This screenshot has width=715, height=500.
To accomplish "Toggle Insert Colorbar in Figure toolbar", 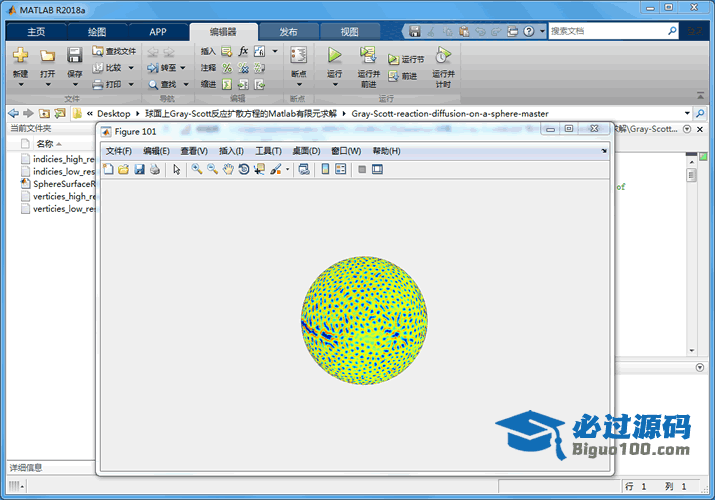I will [325, 170].
